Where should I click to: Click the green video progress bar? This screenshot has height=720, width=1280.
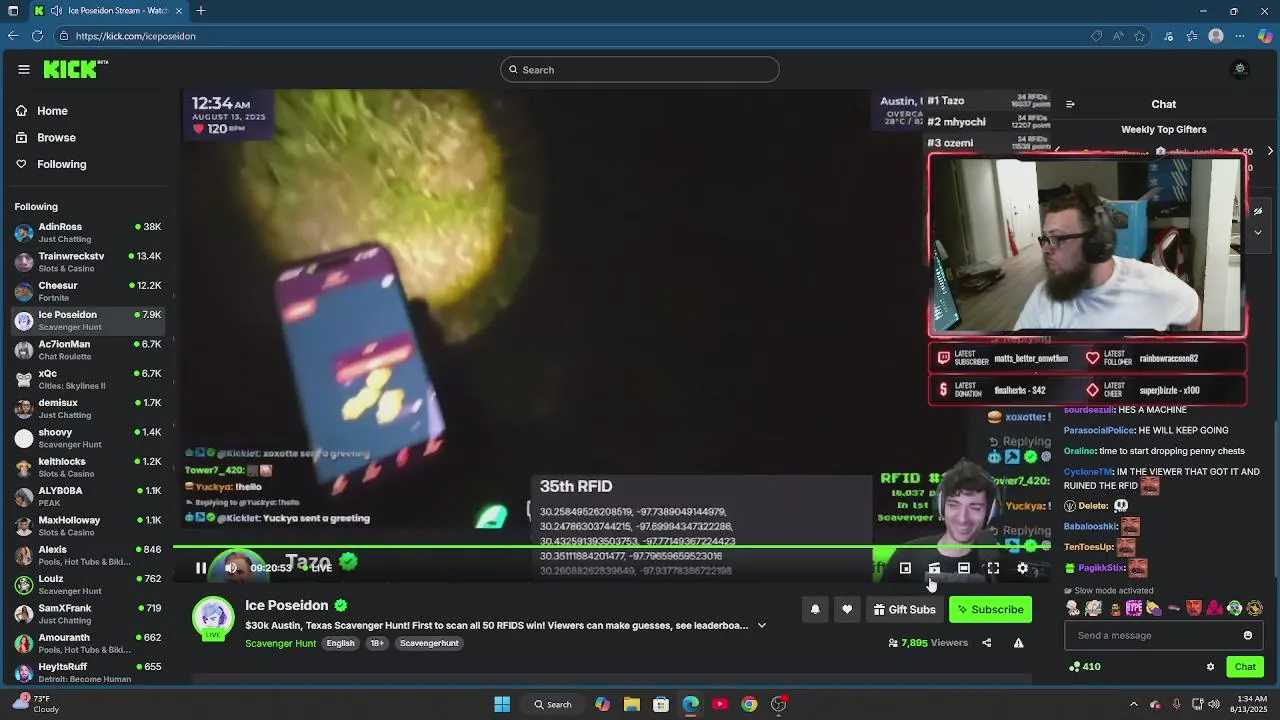click(x=610, y=547)
